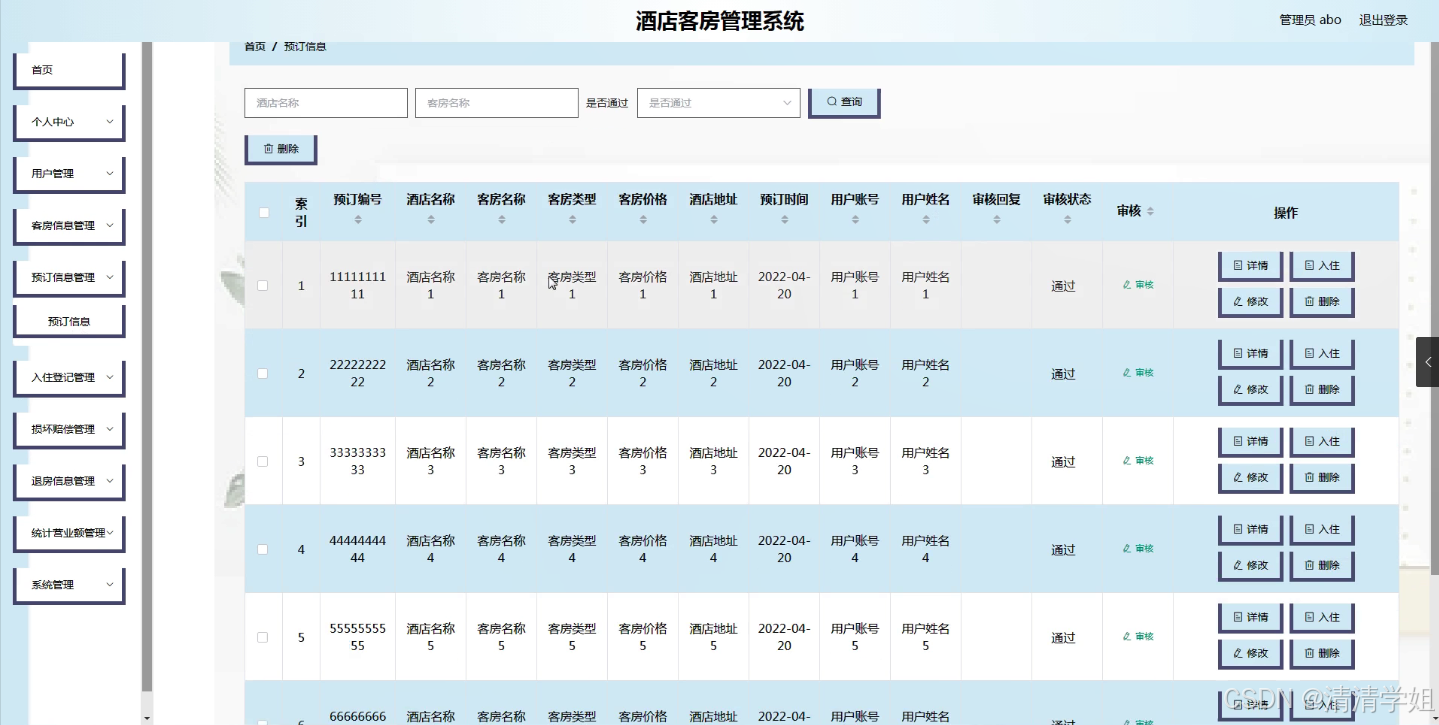Select the checkbox on booking row 4
This screenshot has height=725, width=1439.
click(263, 549)
